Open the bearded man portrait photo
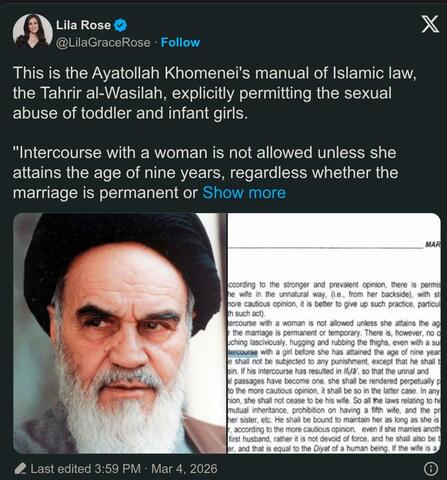Image resolution: width=447 pixels, height=480 pixels. (x=120, y=333)
